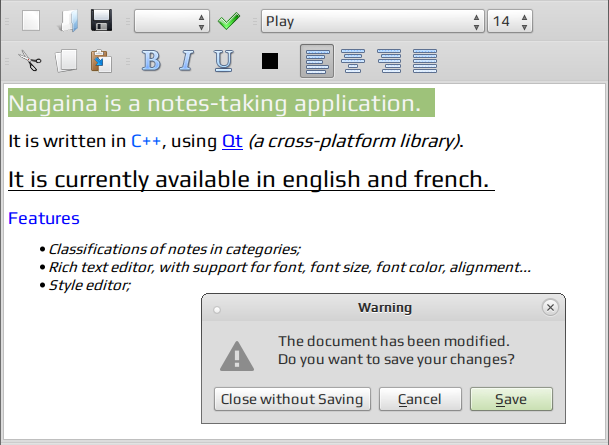The width and height of the screenshot is (609, 445).
Task: Open the text color swatch
Action: pyautogui.click(x=270, y=61)
